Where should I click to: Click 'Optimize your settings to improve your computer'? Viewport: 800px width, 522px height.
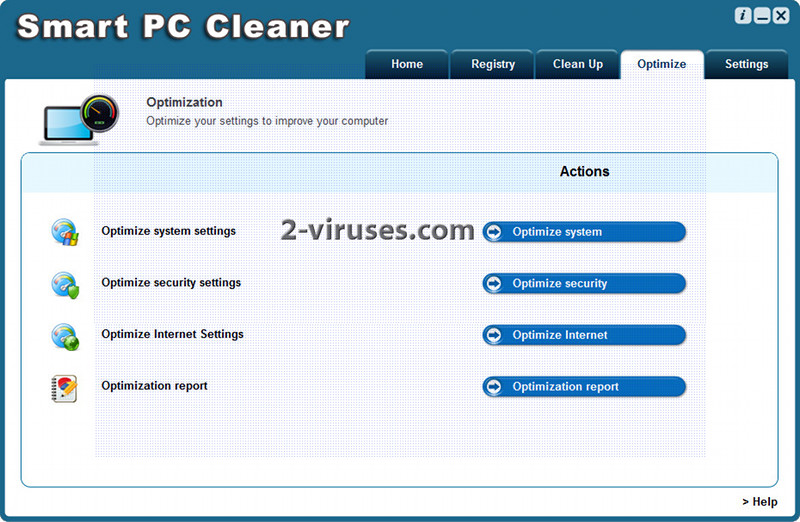(x=267, y=121)
